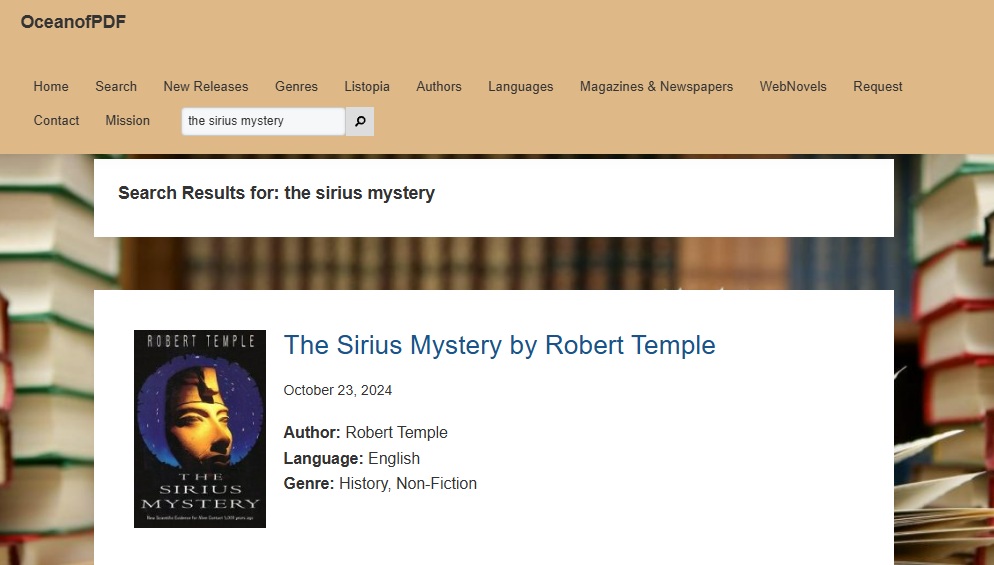Image resolution: width=994 pixels, height=565 pixels.
Task: Open 'The Sirius Mystery by Robert Temple' title link
Action: point(499,345)
